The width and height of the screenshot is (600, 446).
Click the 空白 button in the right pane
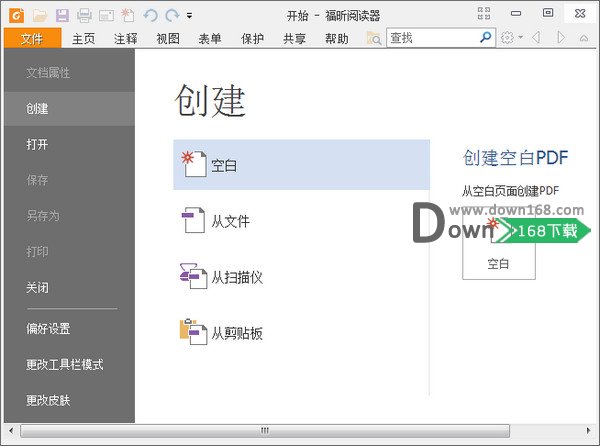[x=499, y=245]
